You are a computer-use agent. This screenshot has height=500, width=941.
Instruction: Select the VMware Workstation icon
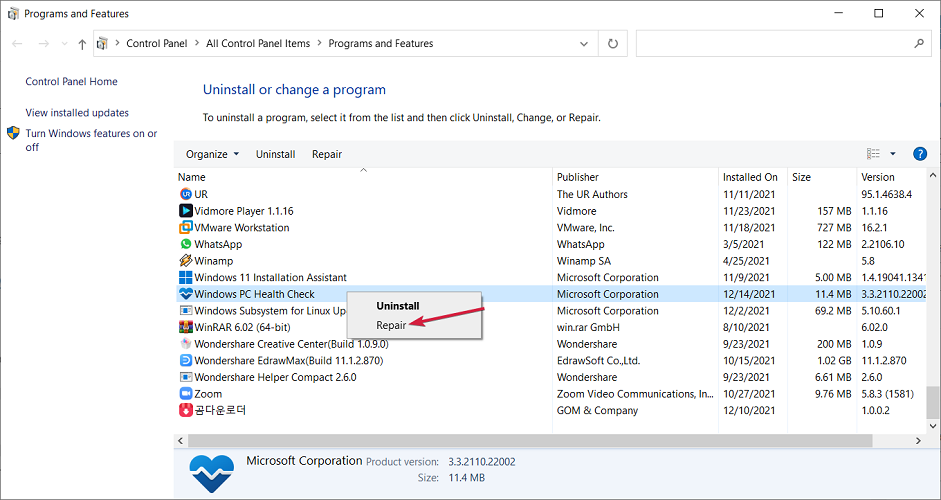pos(185,228)
